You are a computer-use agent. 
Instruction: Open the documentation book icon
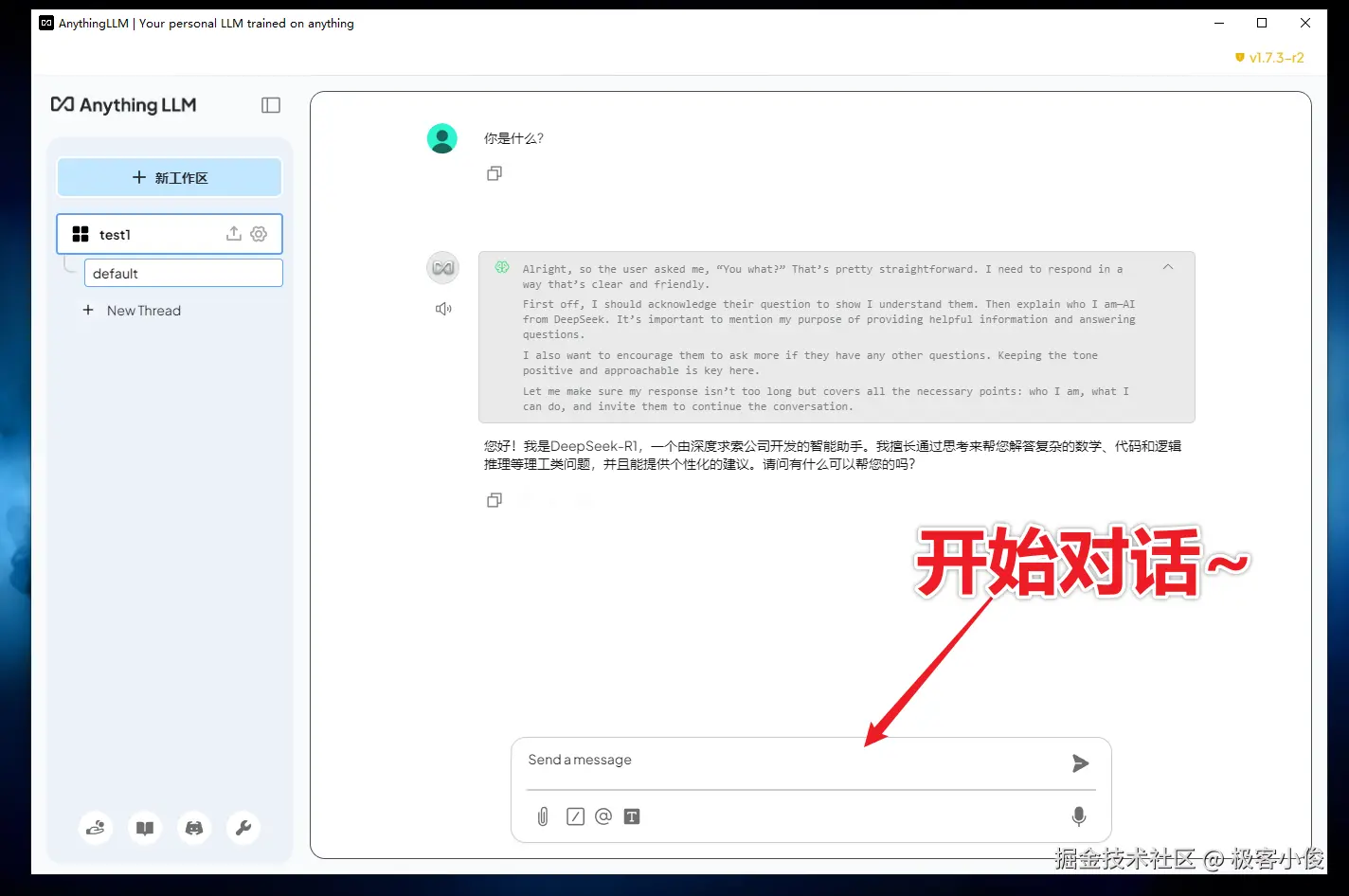[145, 828]
